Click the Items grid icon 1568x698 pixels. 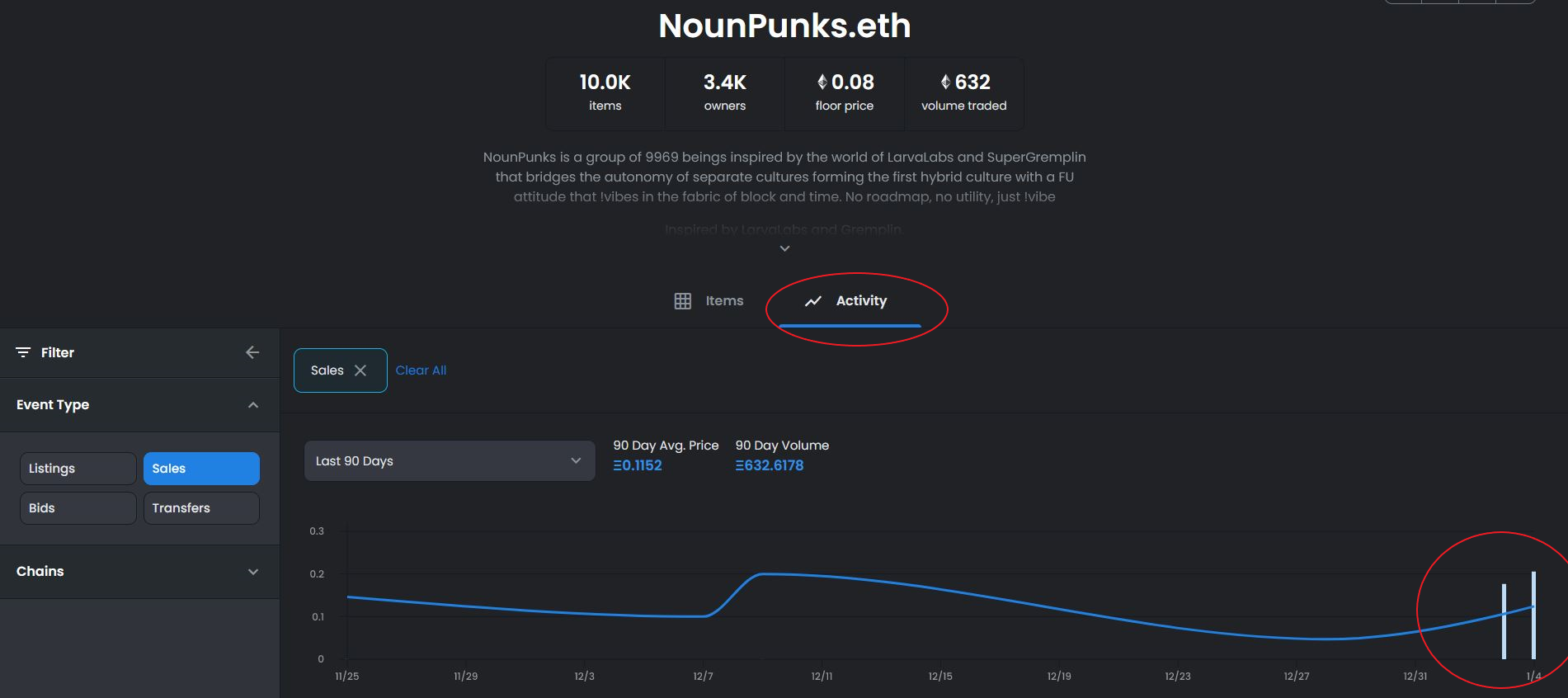[x=683, y=301]
